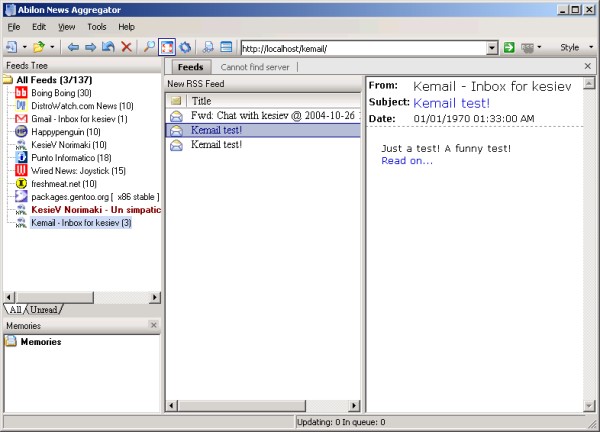Click the gray keyboard-like toolbar icon
Screen dimensions: 600x432
click(x=527, y=48)
